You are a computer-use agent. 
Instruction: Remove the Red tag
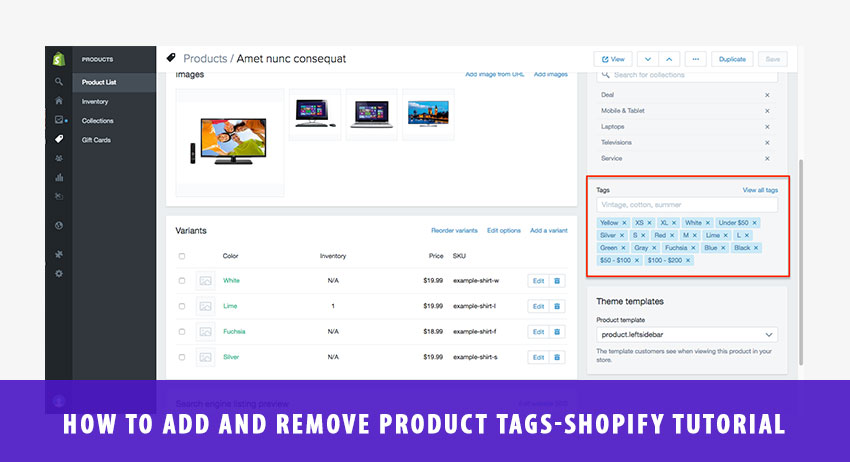[672, 235]
